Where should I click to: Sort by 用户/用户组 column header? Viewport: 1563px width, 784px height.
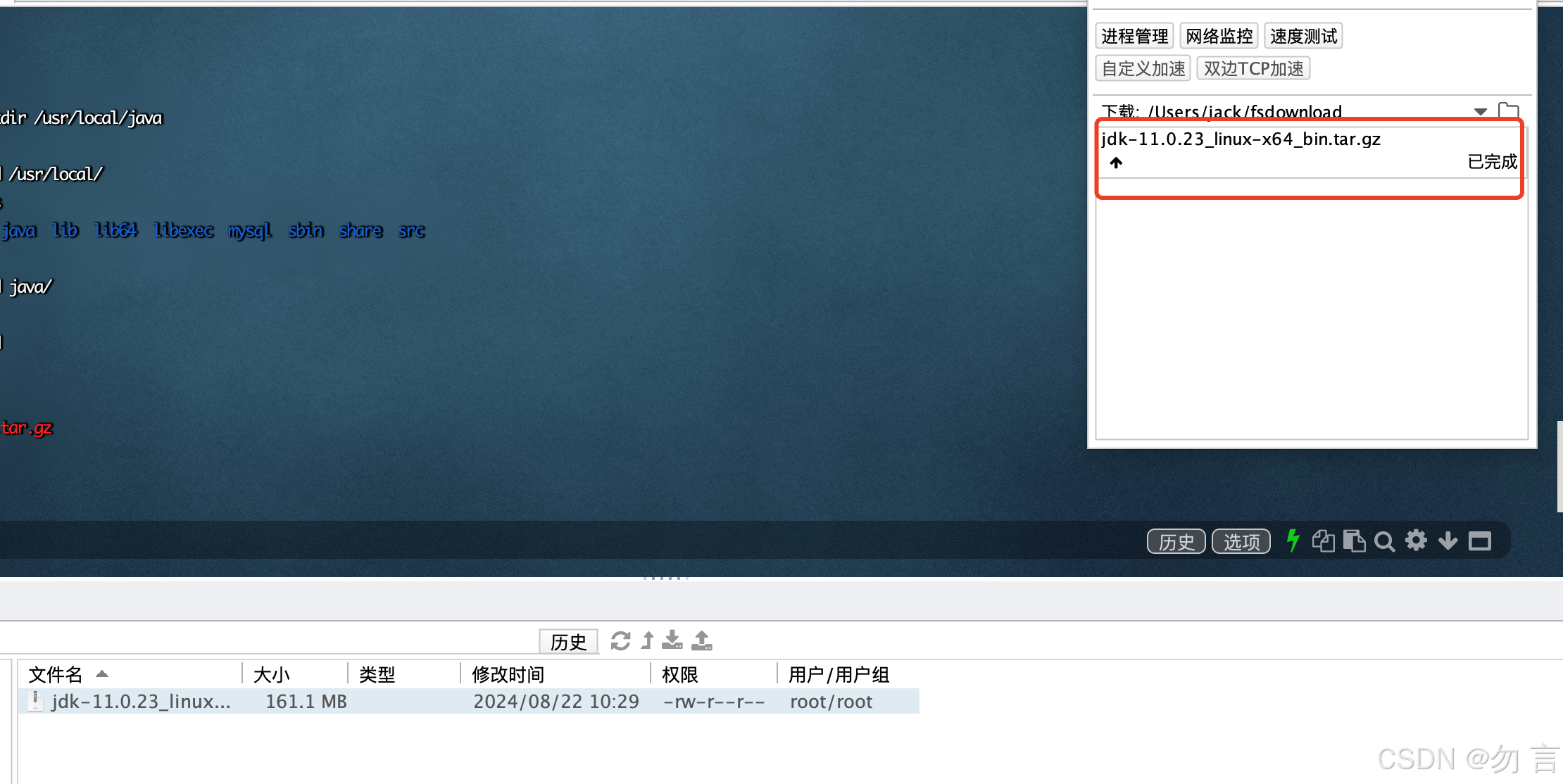click(x=848, y=674)
